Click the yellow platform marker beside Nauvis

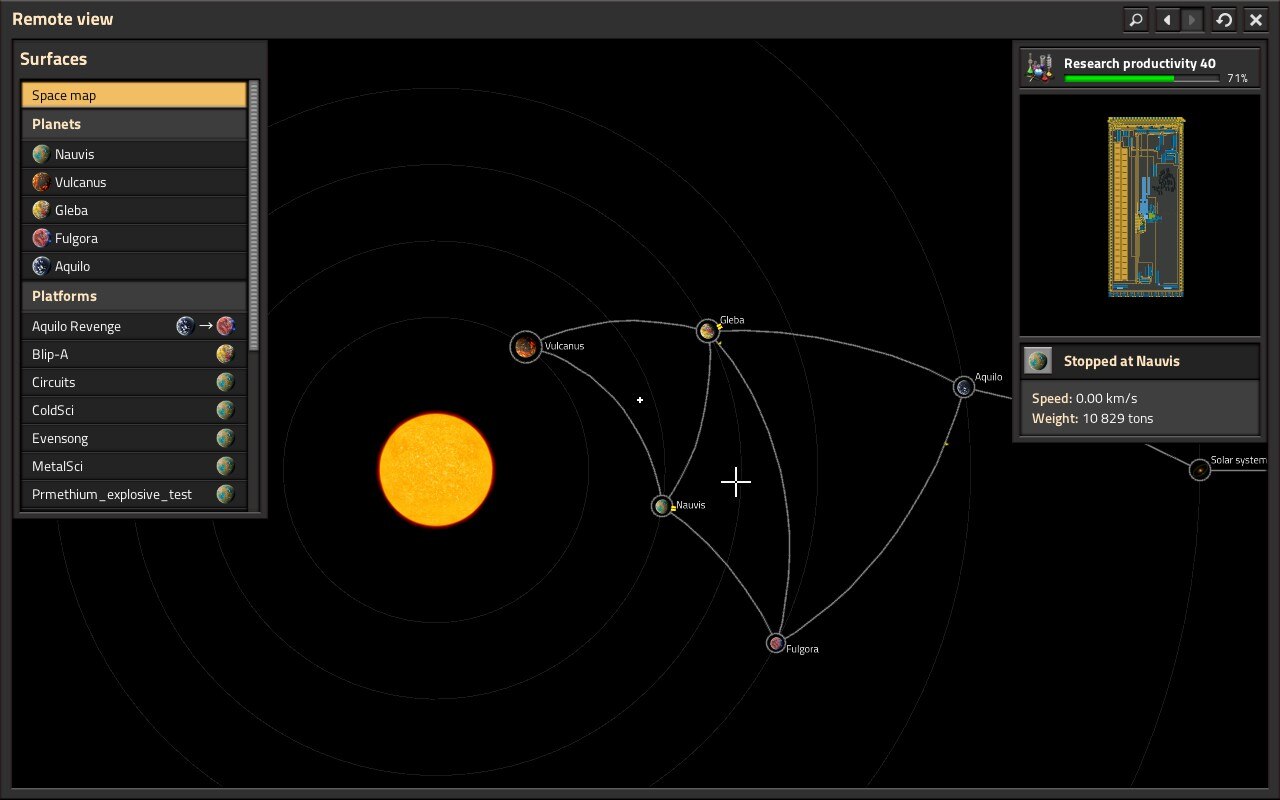(673, 508)
